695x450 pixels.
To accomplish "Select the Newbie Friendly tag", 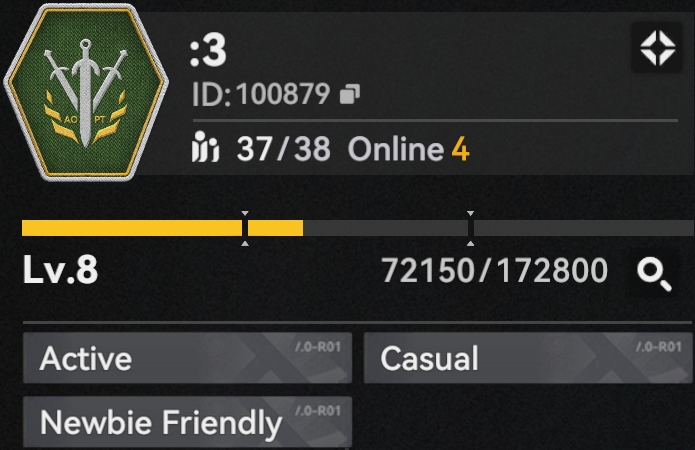I will [187, 422].
